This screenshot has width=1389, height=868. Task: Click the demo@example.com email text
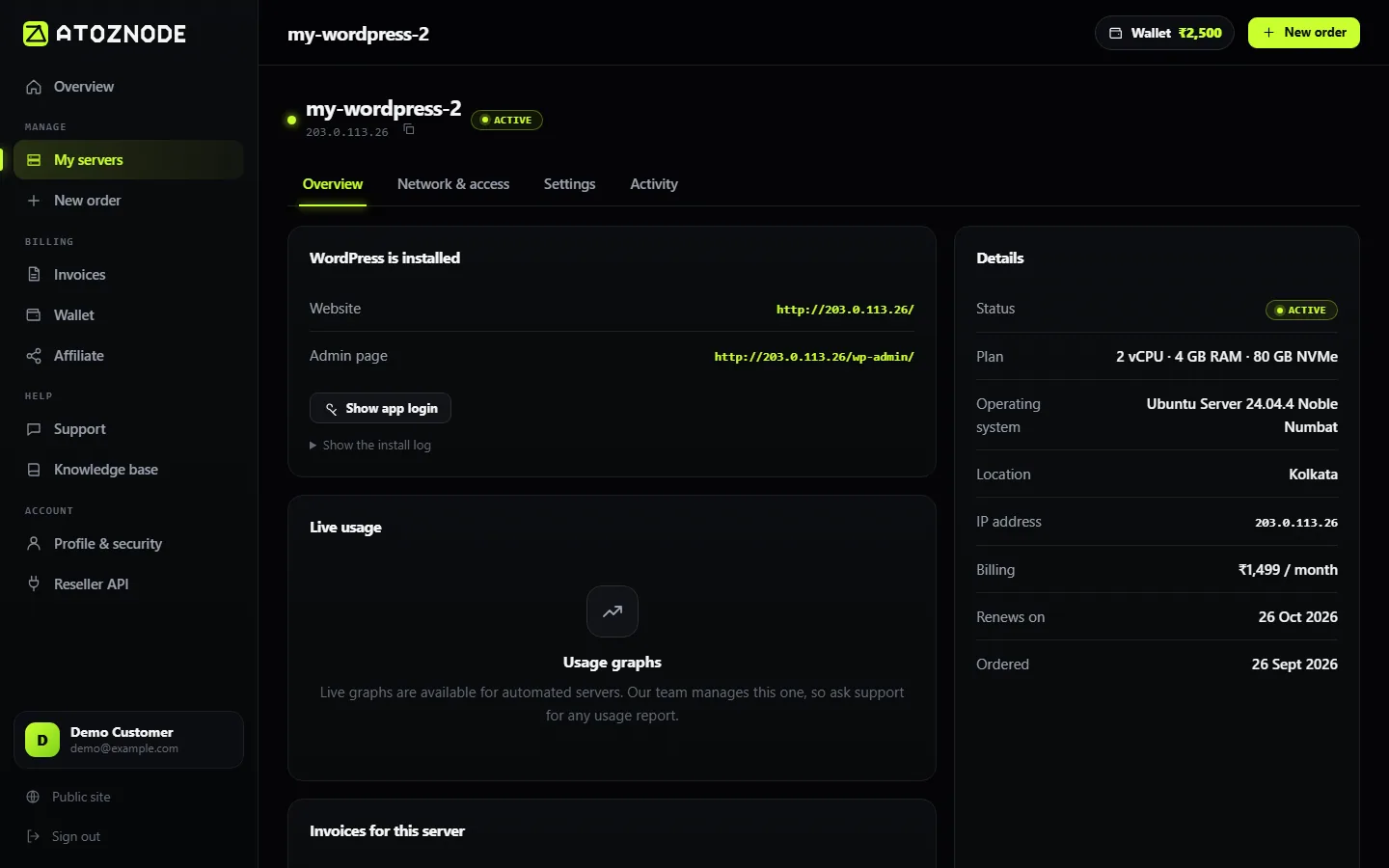point(124,748)
